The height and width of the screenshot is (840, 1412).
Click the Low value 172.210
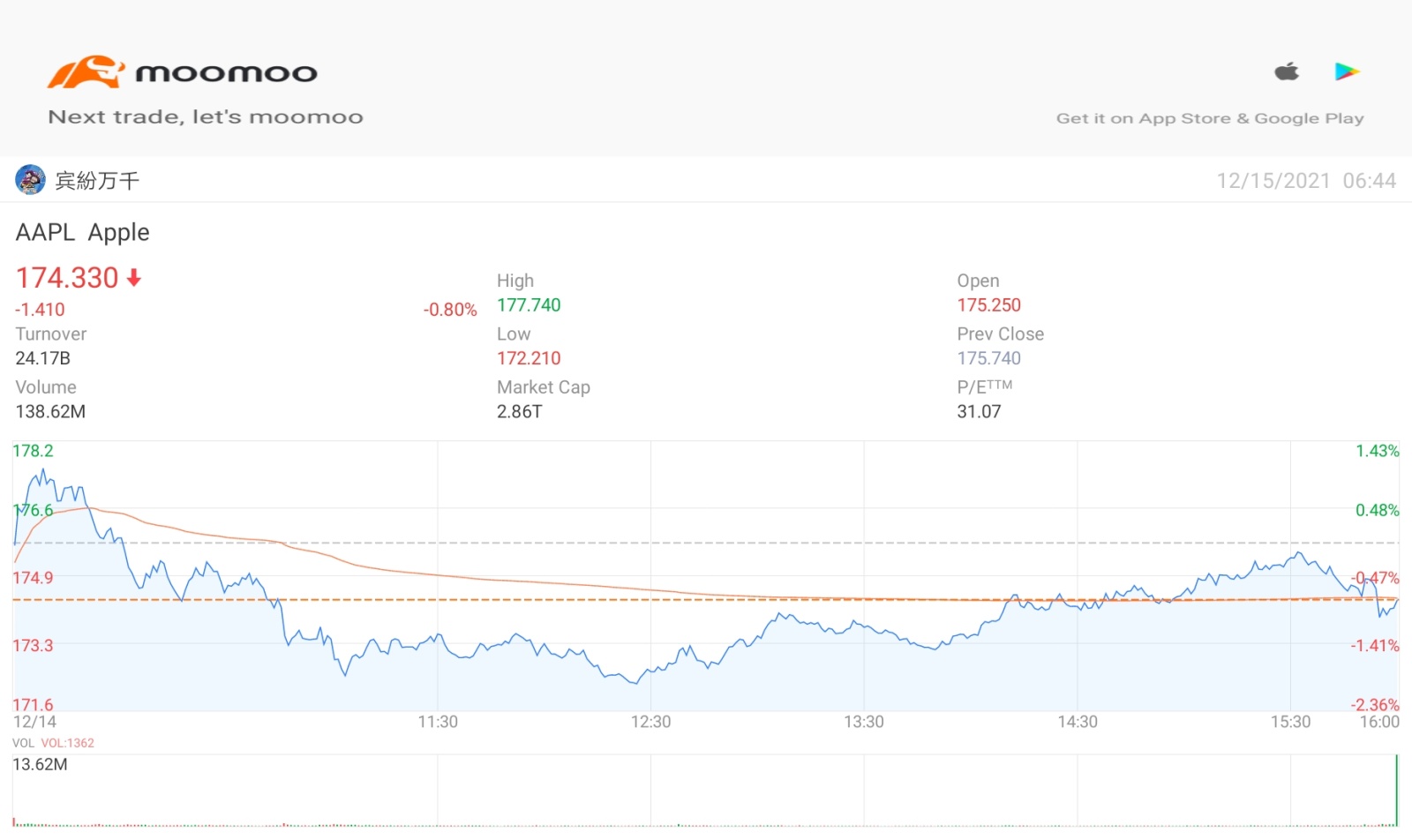[x=529, y=358]
